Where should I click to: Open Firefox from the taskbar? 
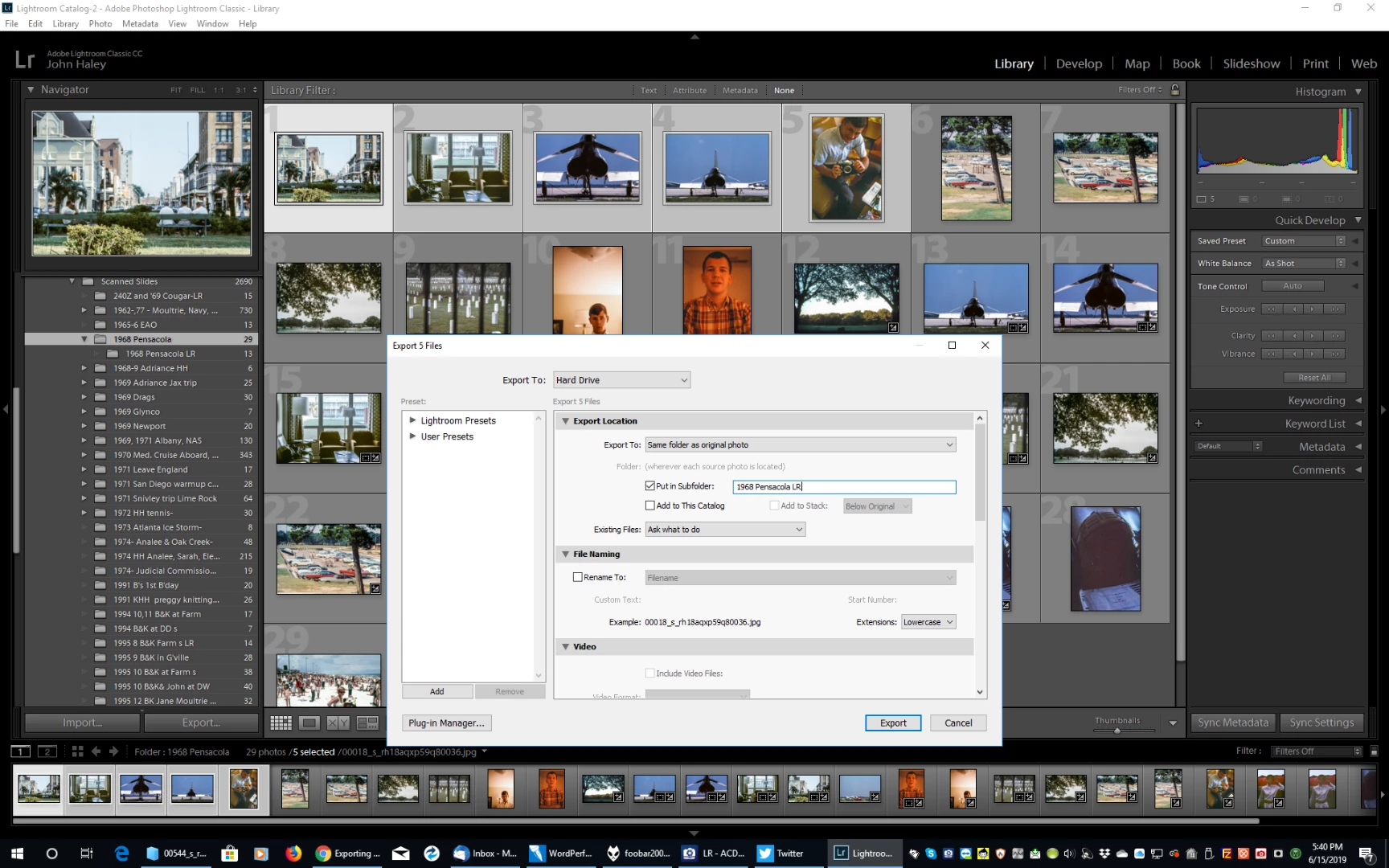coord(293,854)
